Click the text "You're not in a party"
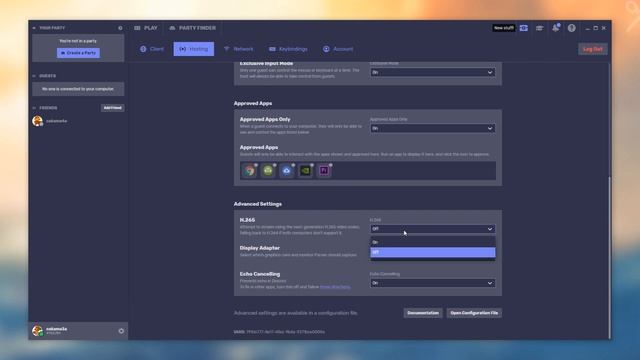 click(78, 41)
